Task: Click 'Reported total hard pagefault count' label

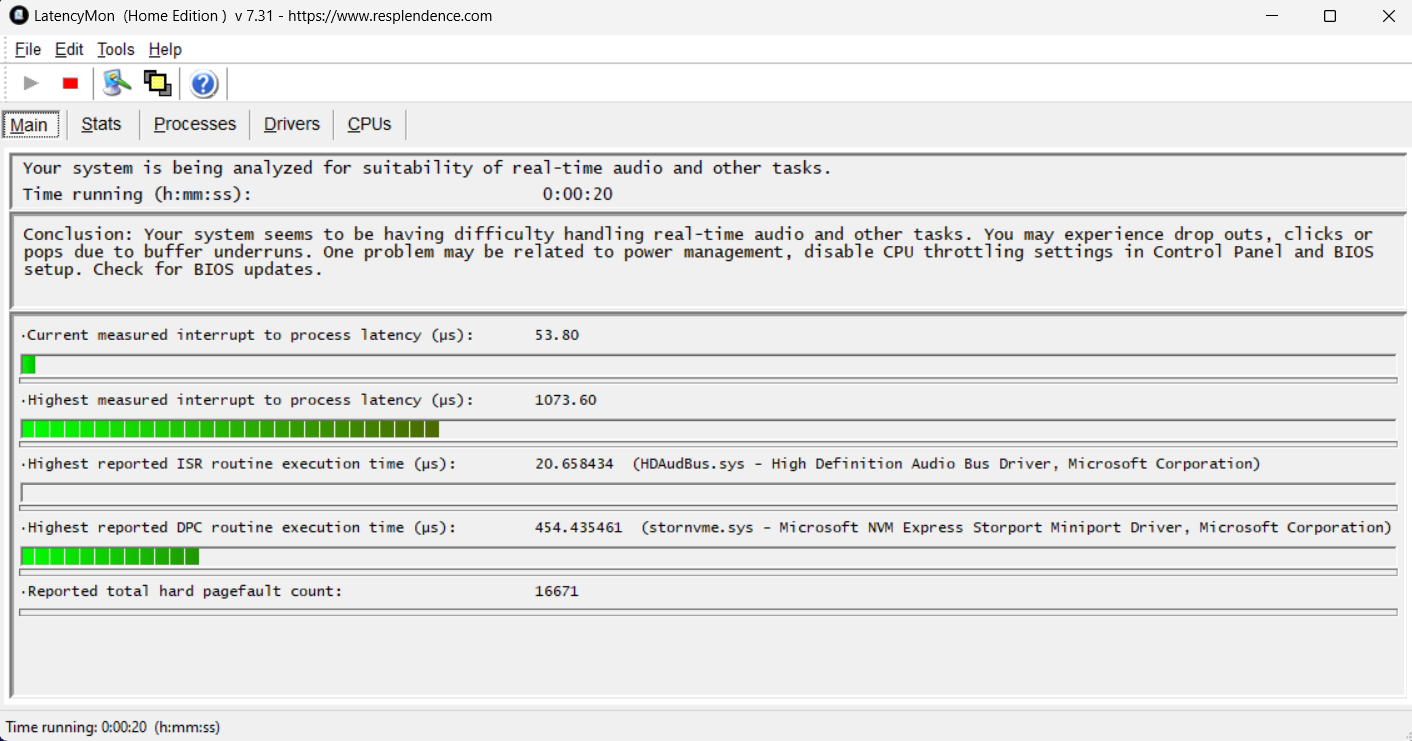Action: click(x=184, y=592)
